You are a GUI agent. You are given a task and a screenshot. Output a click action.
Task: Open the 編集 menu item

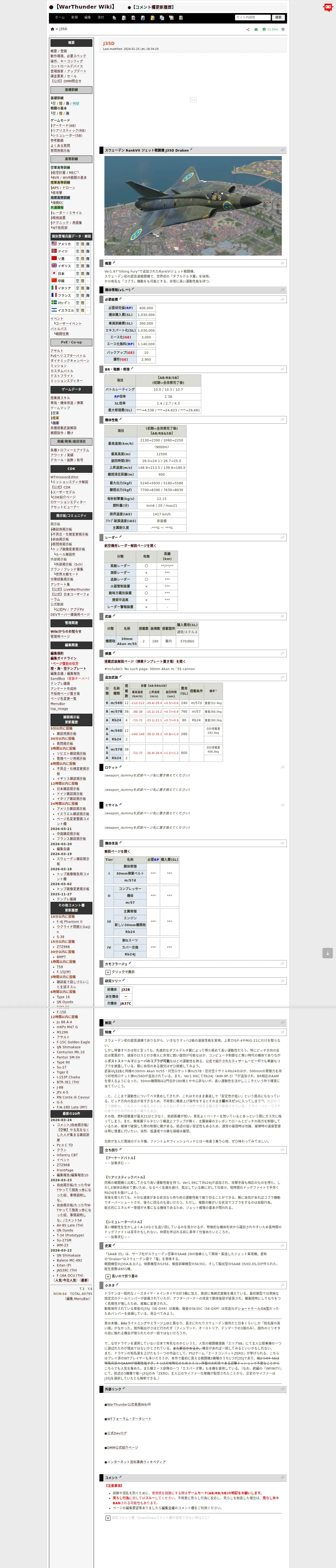coord(88,18)
